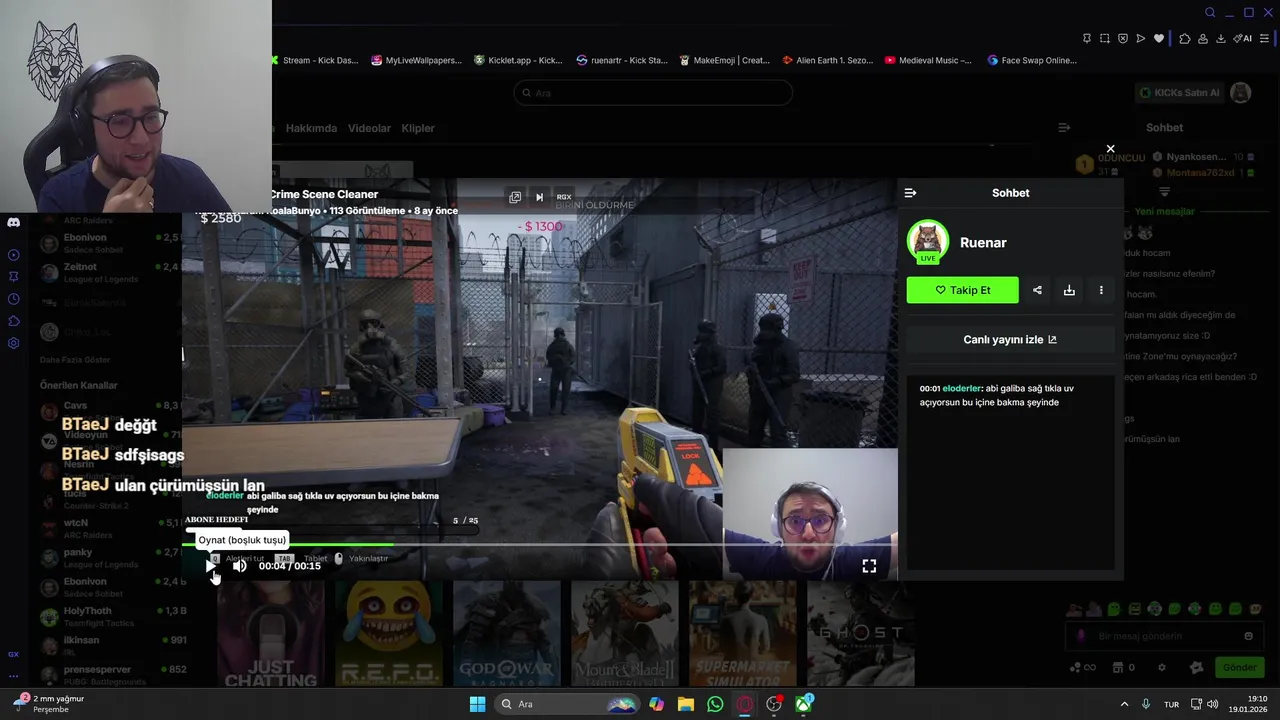The image size is (1280, 720).
Task: Open R.E.P.O. category thumbnail
Action: coord(389,634)
